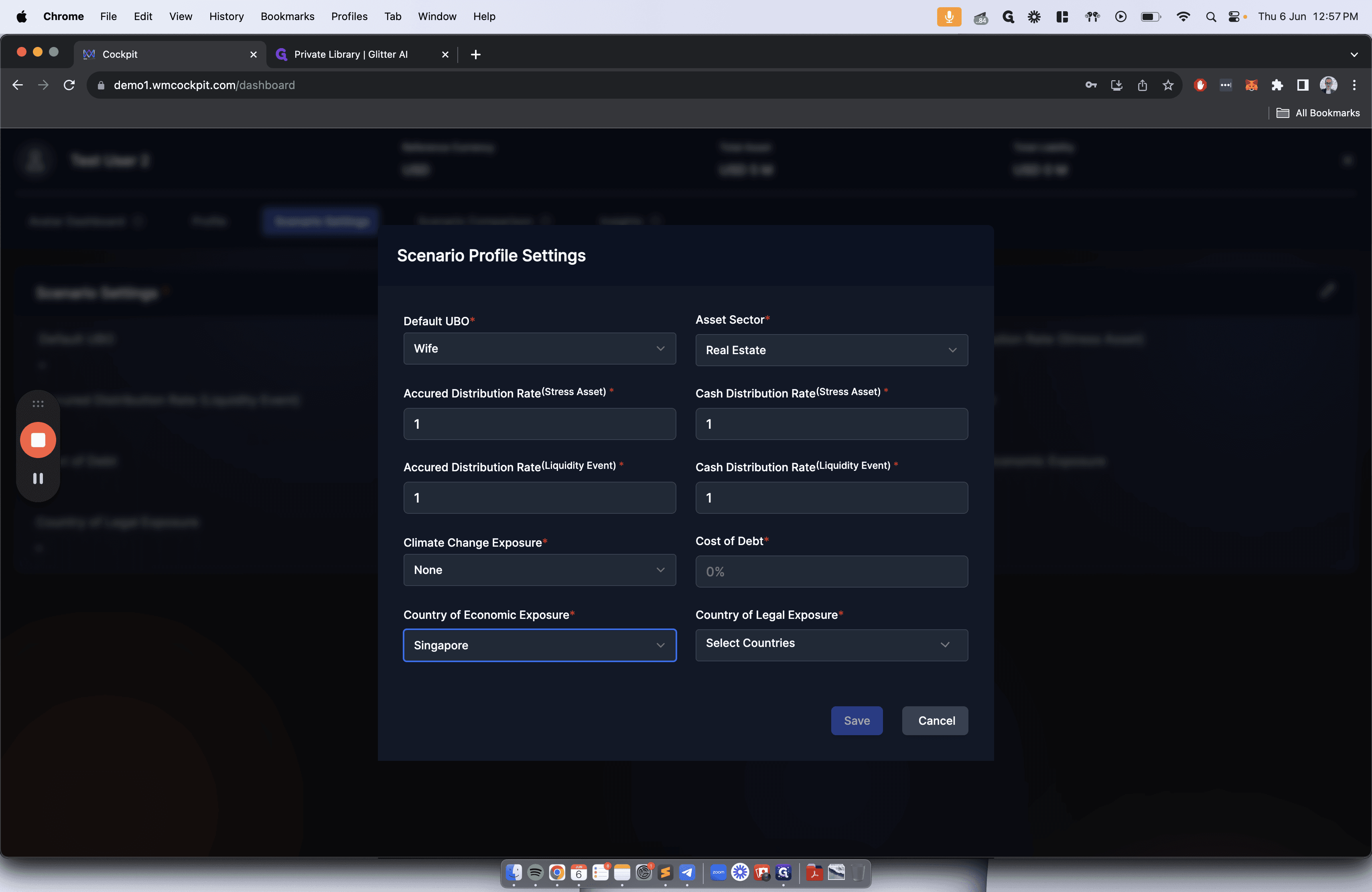The image size is (1372, 892).
Task: Open the Extensions puzzle icon
Action: tap(1277, 85)
